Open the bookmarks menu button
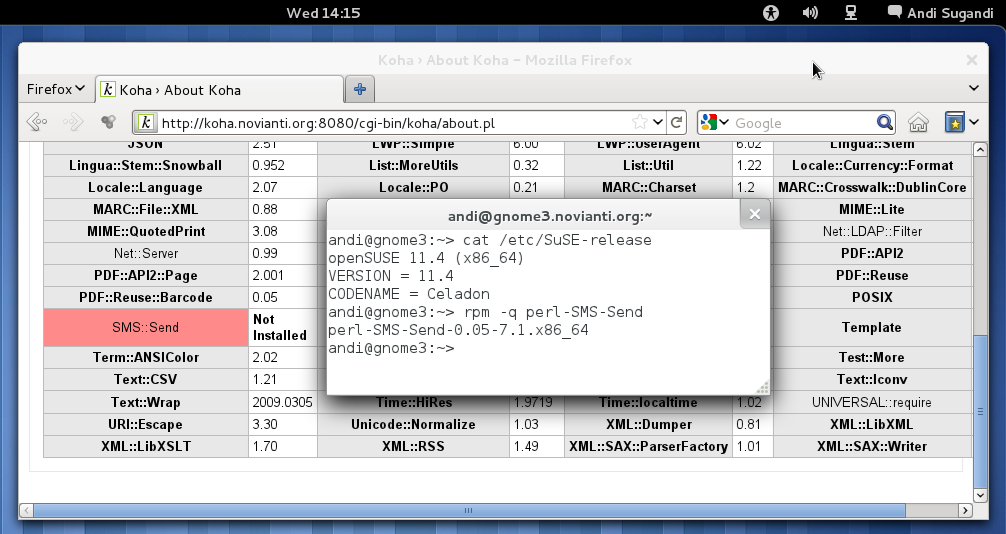Viewport: 1006px width, 534px height. click(x=955, y=123)
